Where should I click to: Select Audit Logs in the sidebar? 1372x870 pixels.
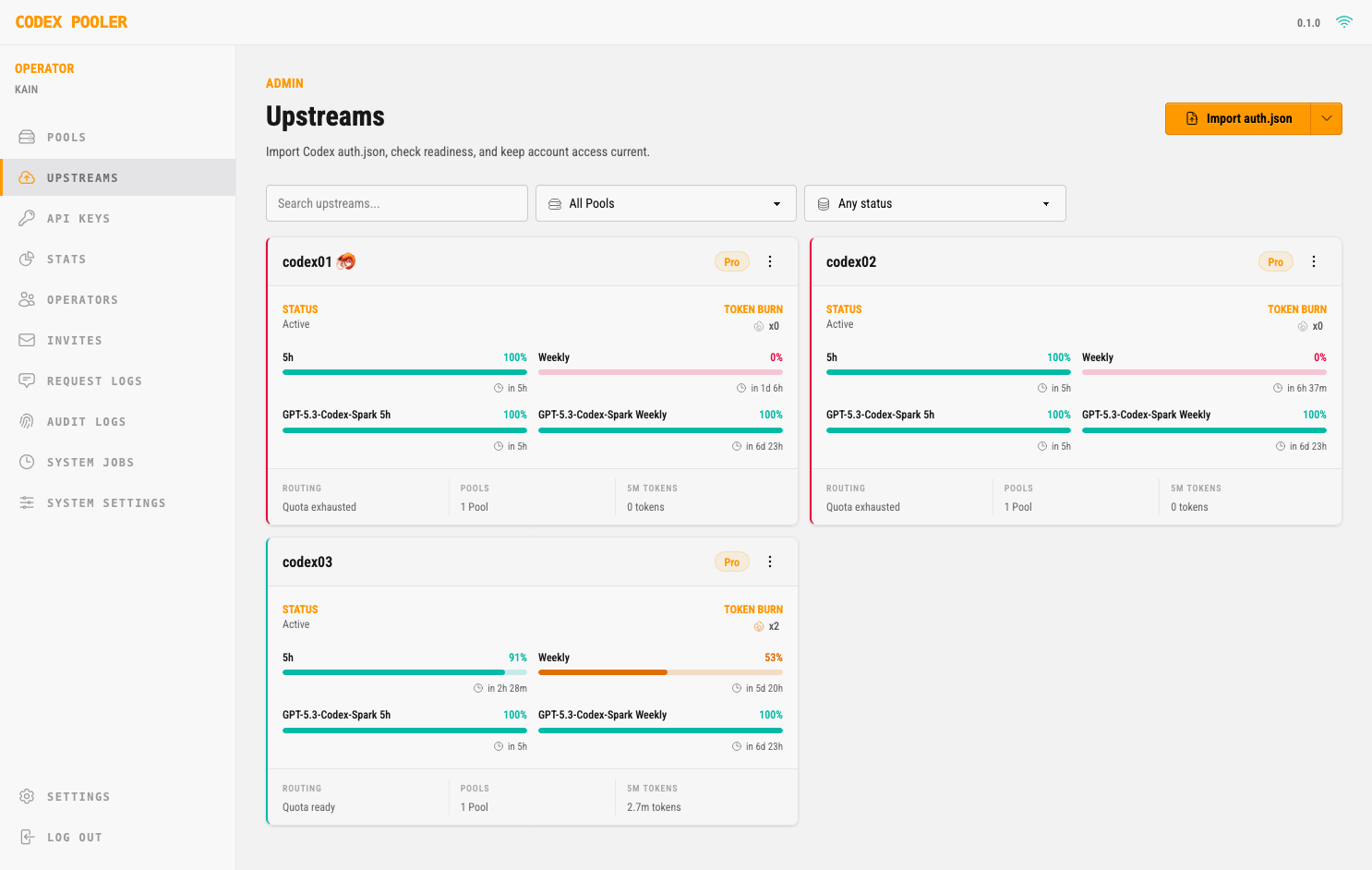(118, 421)
